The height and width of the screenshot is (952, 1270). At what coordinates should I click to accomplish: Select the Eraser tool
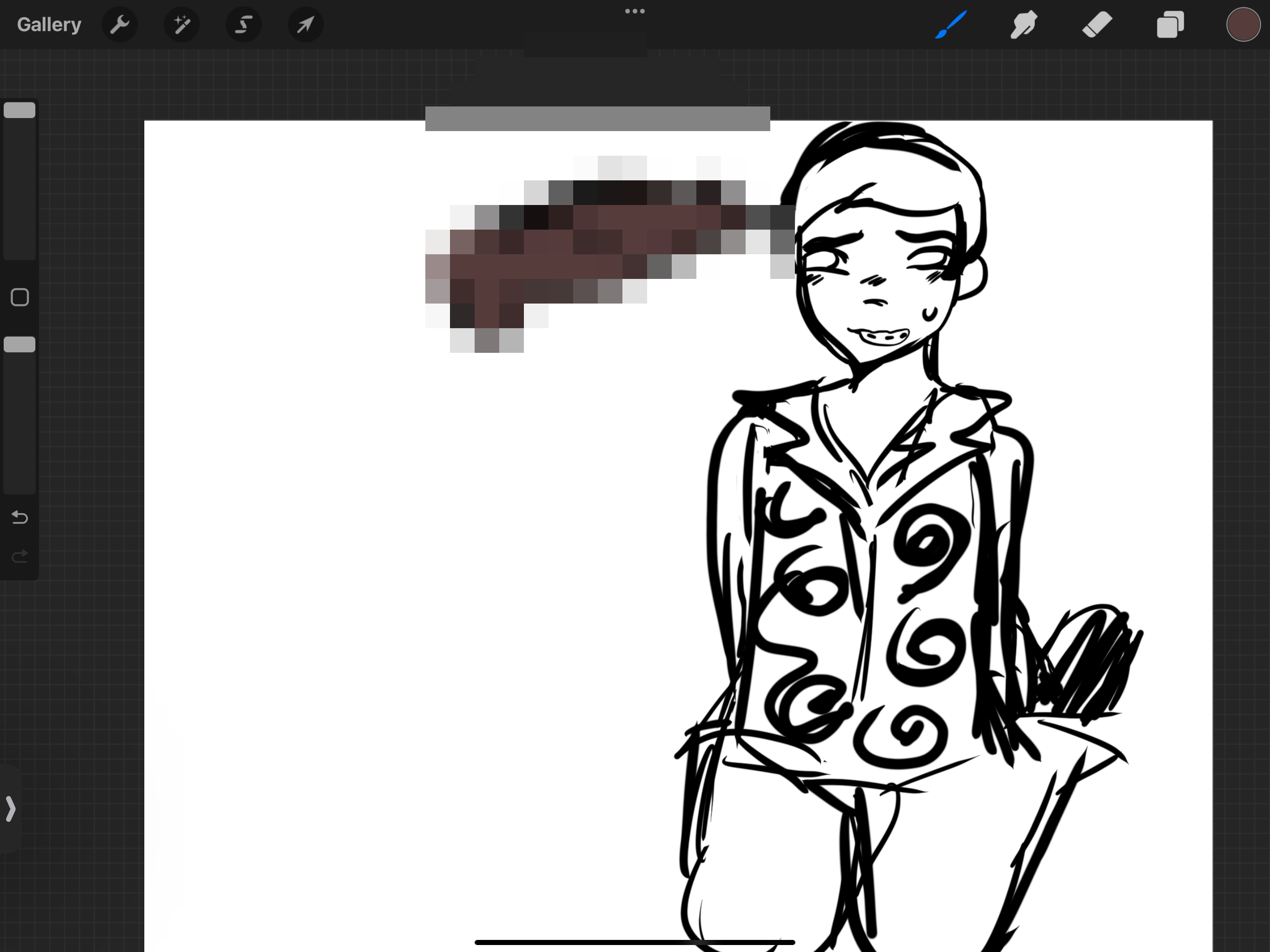point(1097,25)
